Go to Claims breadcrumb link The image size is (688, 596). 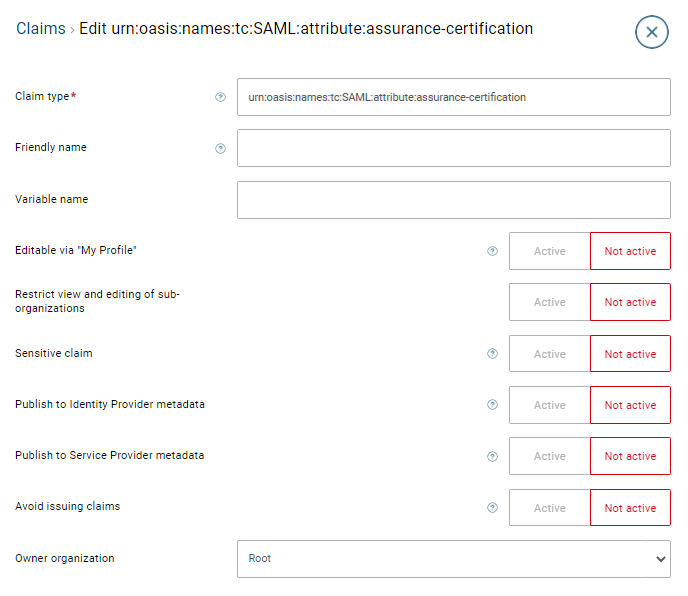pyautogui.click(x=40, y=29)
